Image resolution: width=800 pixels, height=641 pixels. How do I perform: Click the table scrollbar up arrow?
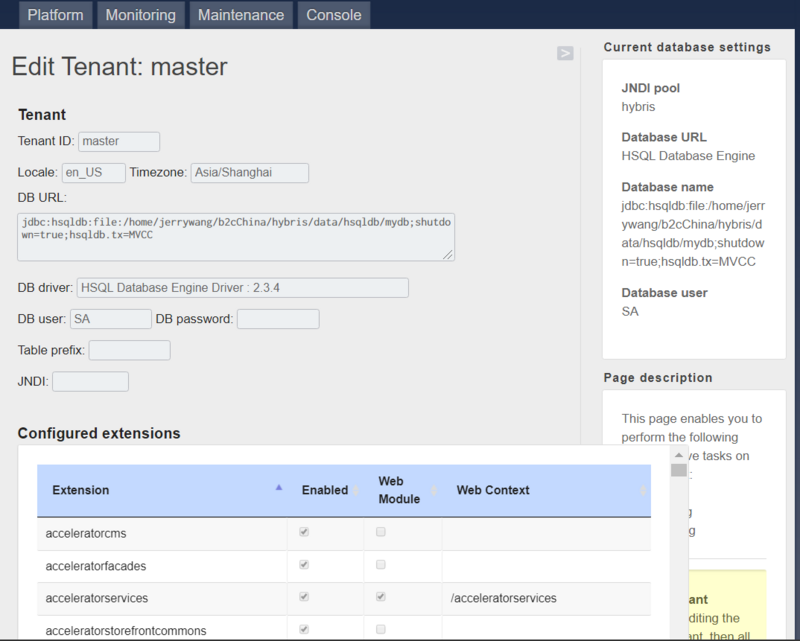pyautogui.click(x=679, y=455)
